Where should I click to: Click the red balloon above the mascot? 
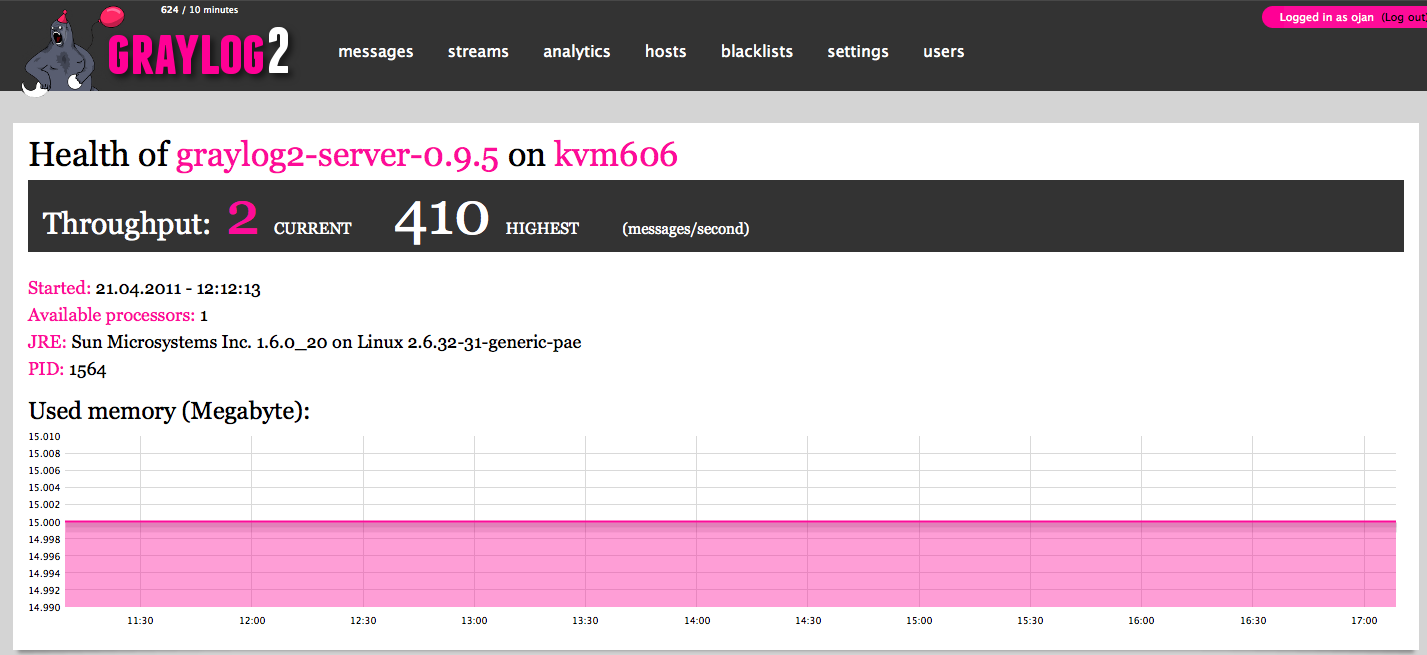point(113,16)
